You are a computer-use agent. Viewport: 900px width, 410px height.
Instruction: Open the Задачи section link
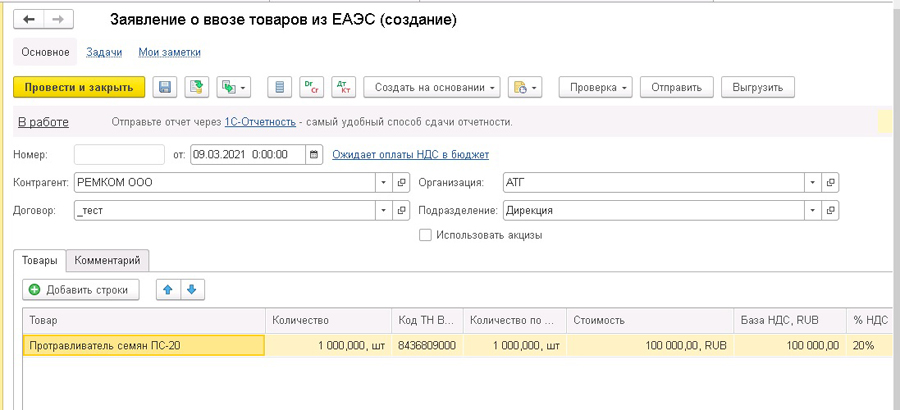coord(104,52)
